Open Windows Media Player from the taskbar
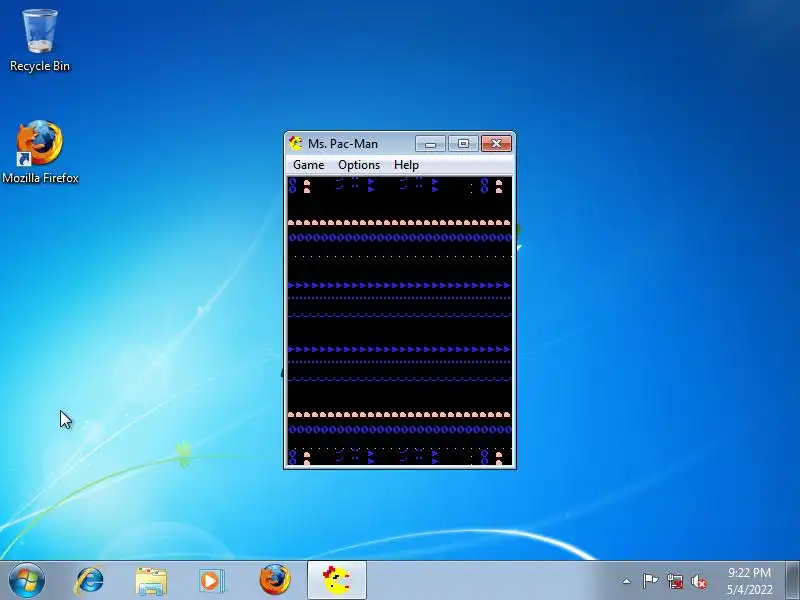The width and height of the screenshot is (800, 600). 211,581
